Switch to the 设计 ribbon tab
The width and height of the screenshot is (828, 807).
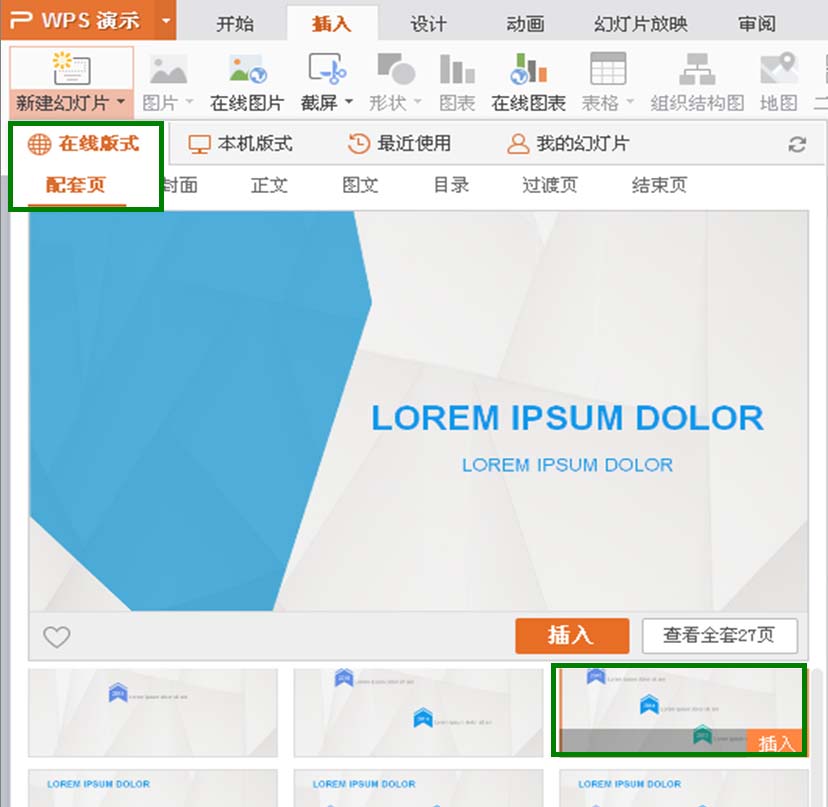tap(428, 24)
